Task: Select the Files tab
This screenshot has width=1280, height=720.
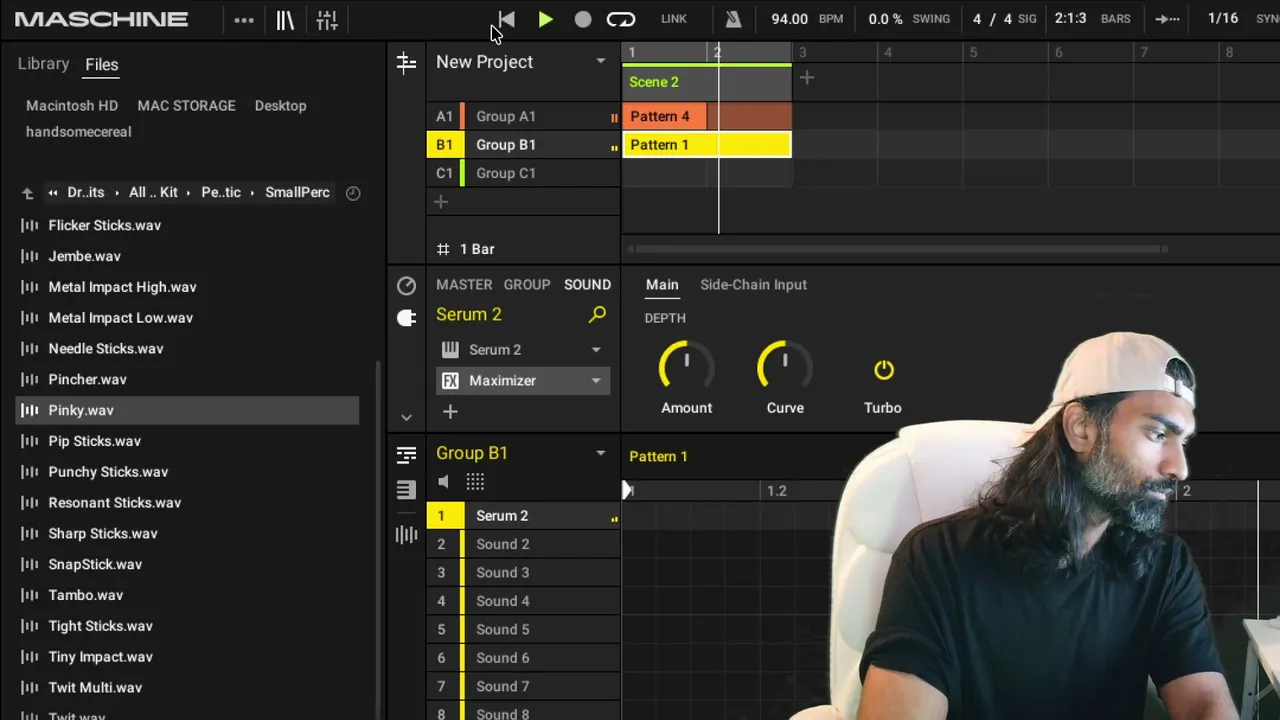Action: [102, 64]
